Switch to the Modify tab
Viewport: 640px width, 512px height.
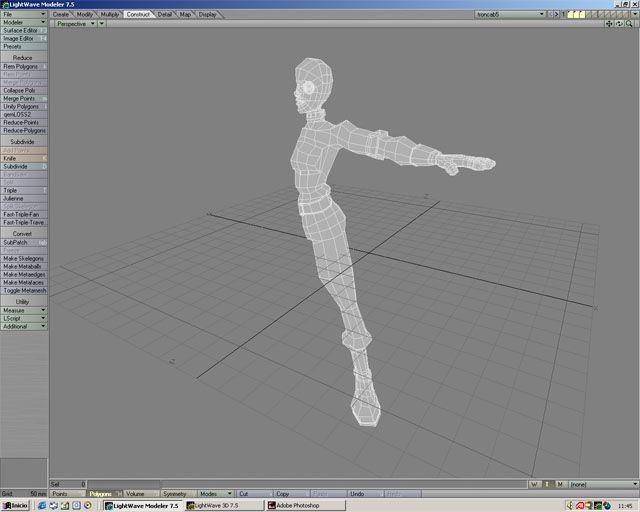[x=84, y=14]
